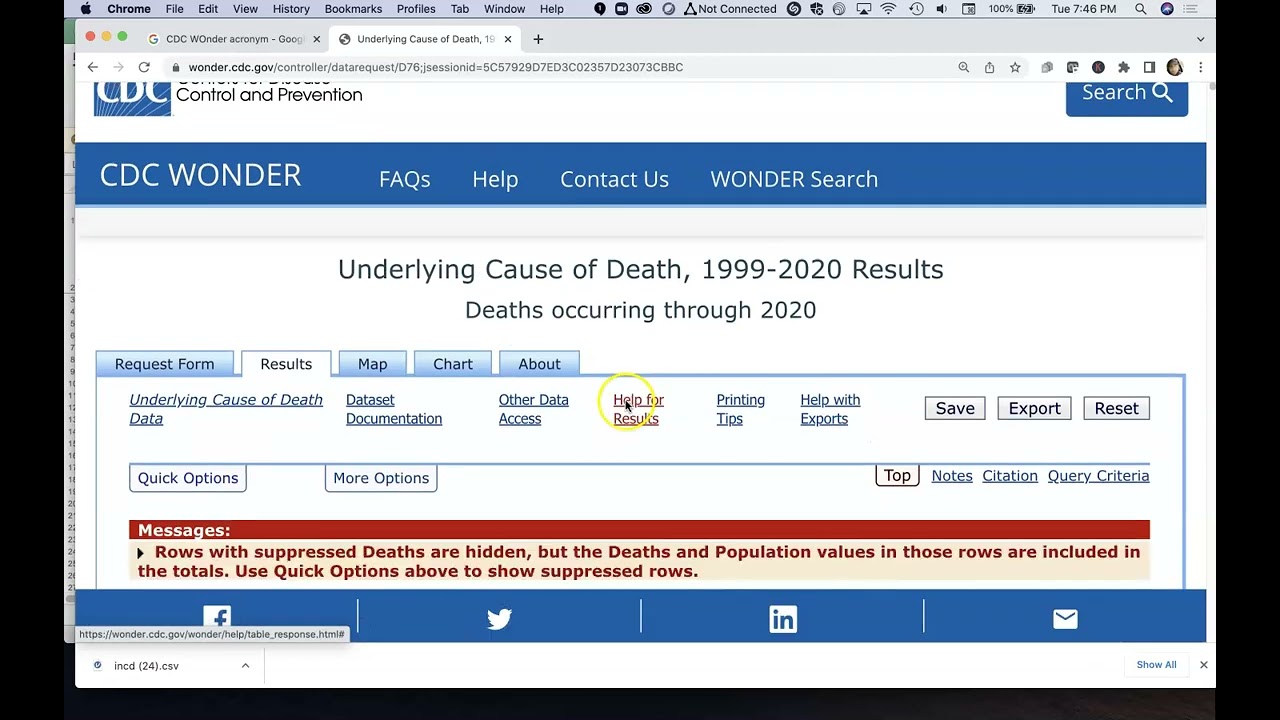Screen dimensions: 1280x720
Task: Open the Contact Us page
Action: click(614, 179)
